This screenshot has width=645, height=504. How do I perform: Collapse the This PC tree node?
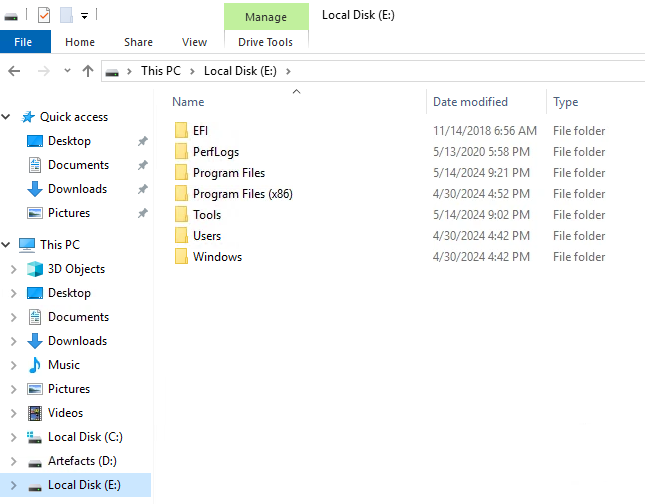click(9, 245)
